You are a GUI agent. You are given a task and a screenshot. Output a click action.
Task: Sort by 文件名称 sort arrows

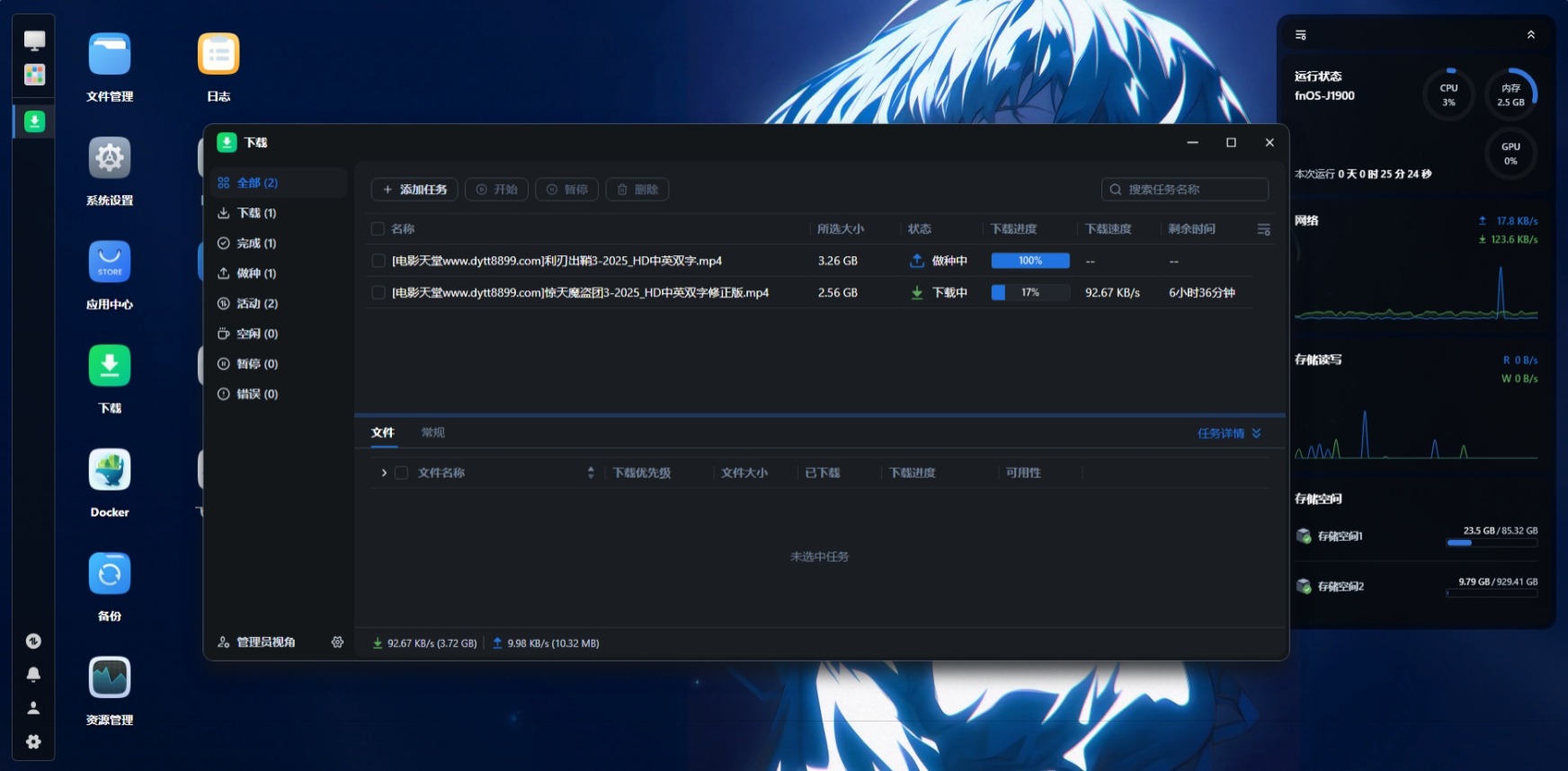point(591,473)
